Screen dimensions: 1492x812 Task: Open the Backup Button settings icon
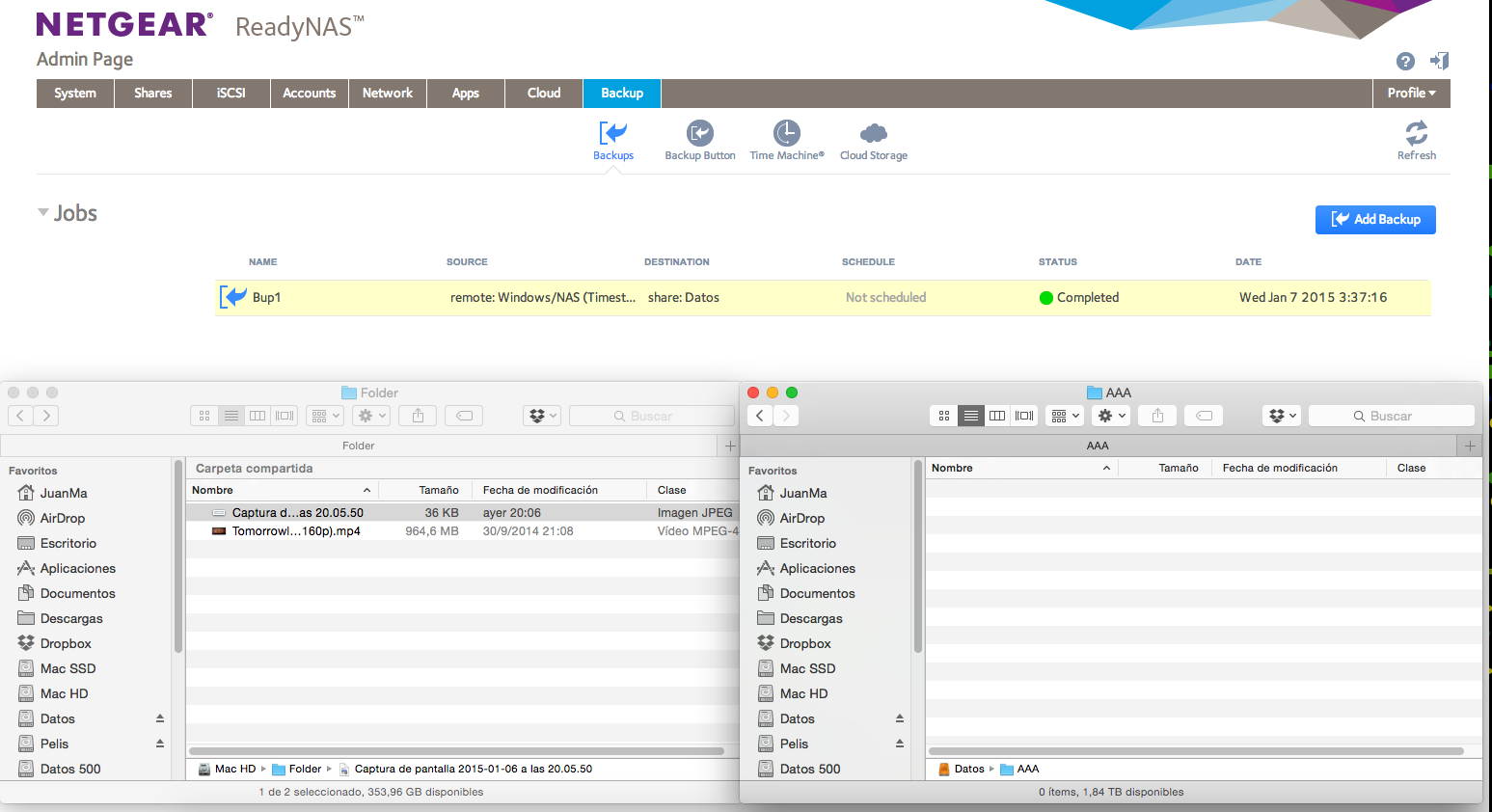[x=700, y=141]
